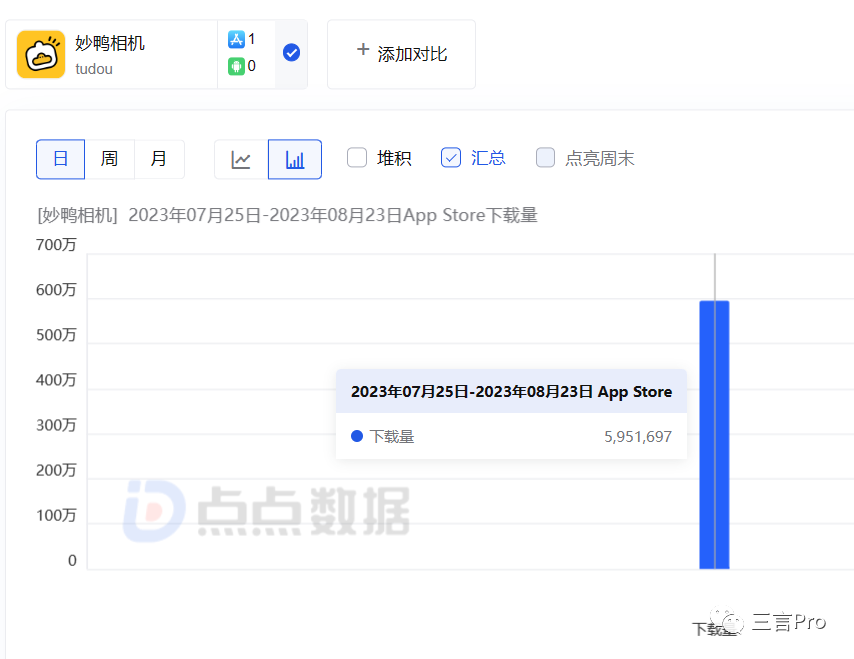Click the 妙鸭相机 yellow app icon
The height and width of the screenshot is (659, 854).
tap(41, 54)
